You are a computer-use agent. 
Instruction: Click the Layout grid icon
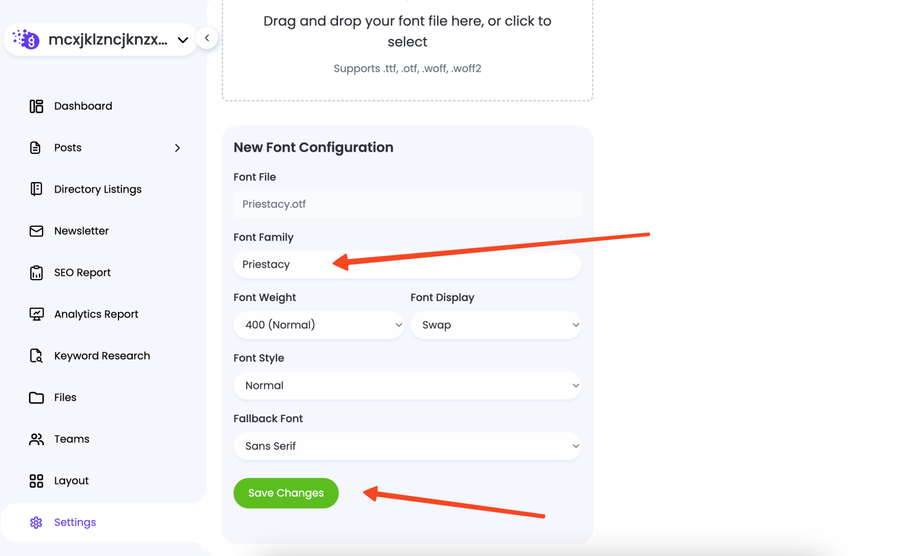pyautogui.click(x=36, y=481)
